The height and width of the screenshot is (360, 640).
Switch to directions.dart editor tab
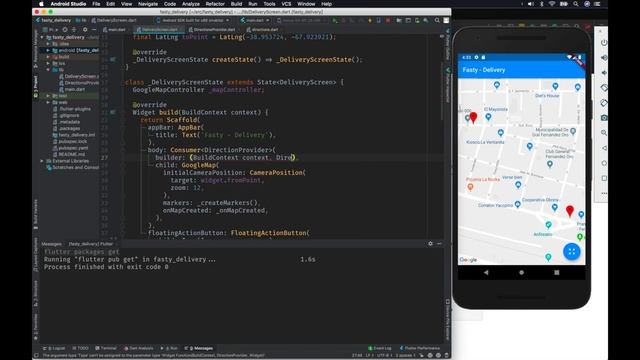(x=262, y=29)
